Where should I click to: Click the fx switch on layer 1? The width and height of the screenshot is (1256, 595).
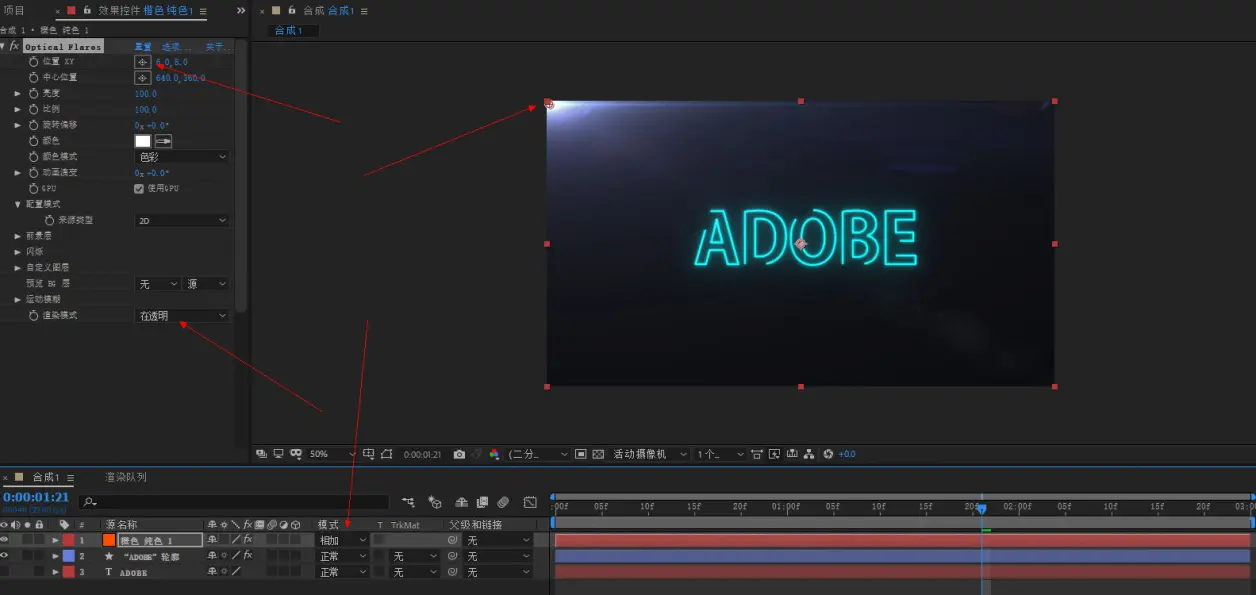pyautogui.click(x=247, y=540)
